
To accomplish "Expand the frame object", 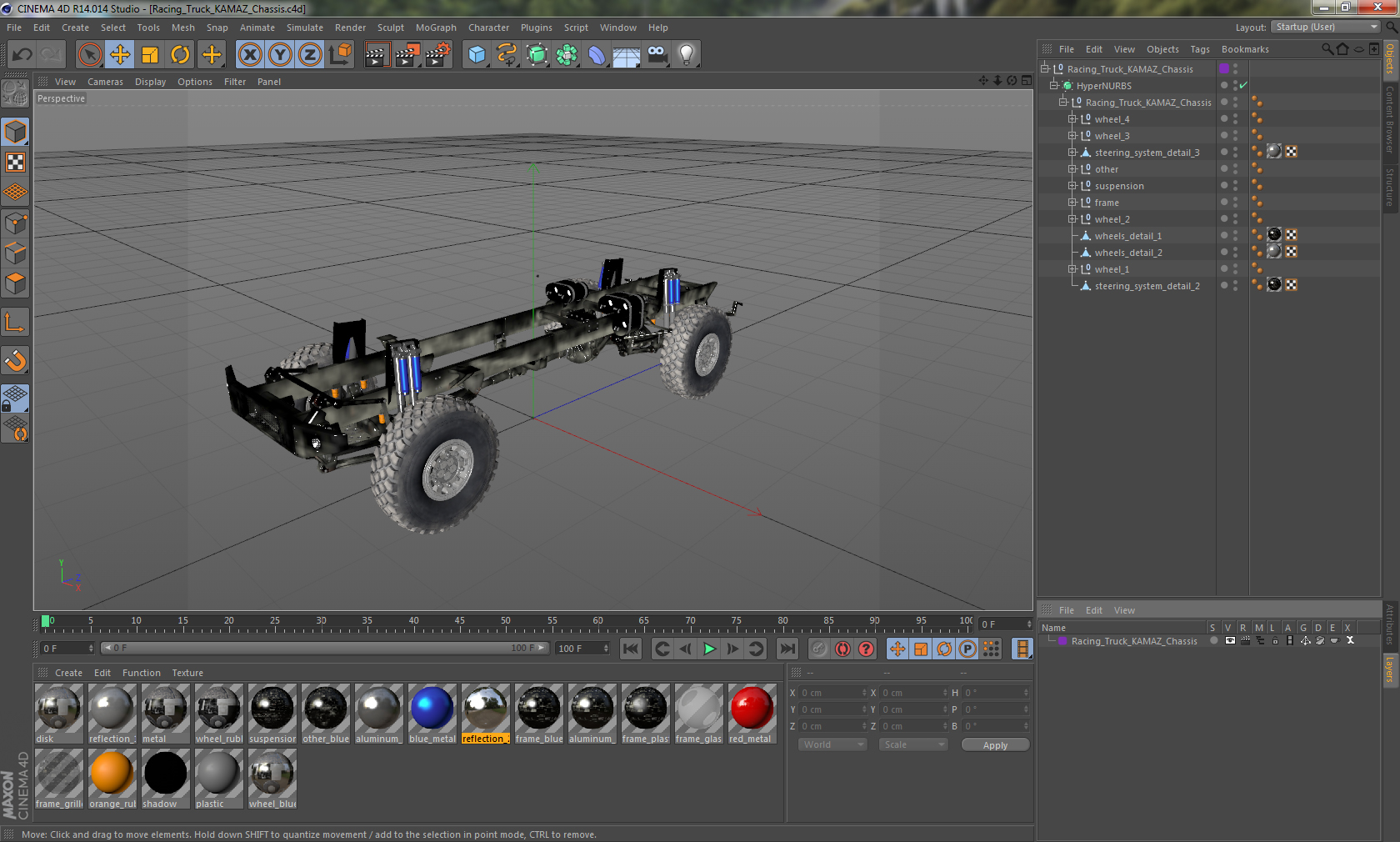I will tap(1072, 202).
